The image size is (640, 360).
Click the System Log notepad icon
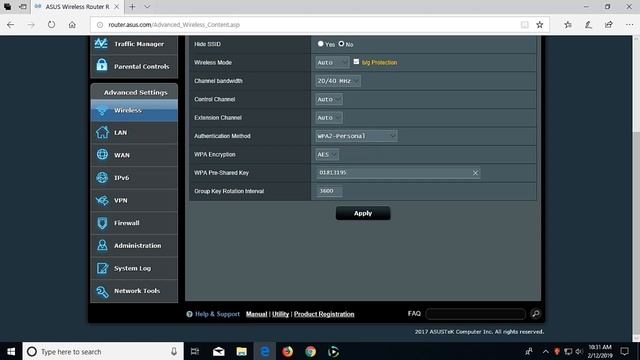point(102,268)
